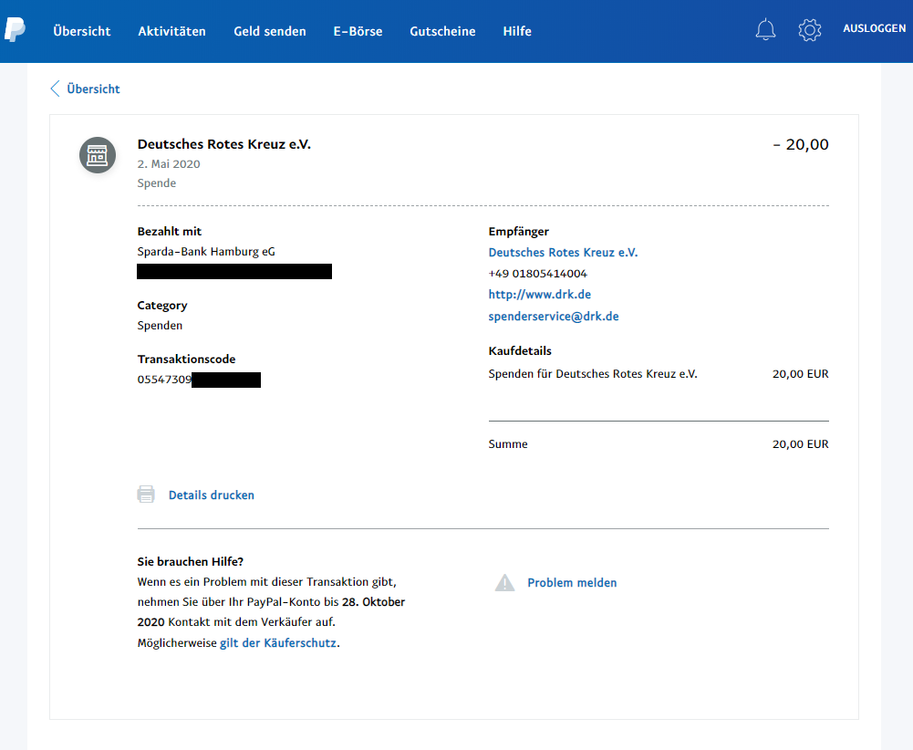Select E-Börse in top navigation
Image resolution: width=913 pixels, height=750 pixels.
point(358,31)
